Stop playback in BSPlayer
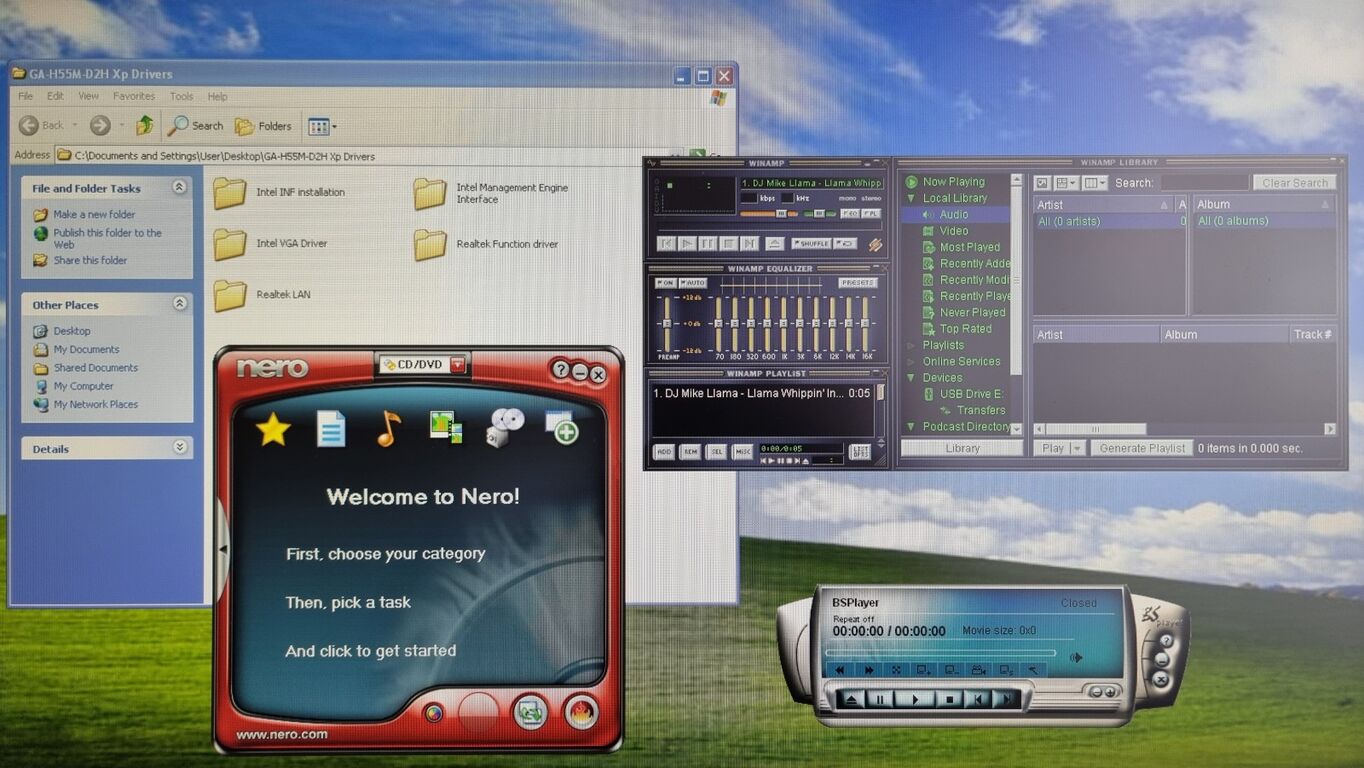The image size is (1364, 768). coord(950,699)
